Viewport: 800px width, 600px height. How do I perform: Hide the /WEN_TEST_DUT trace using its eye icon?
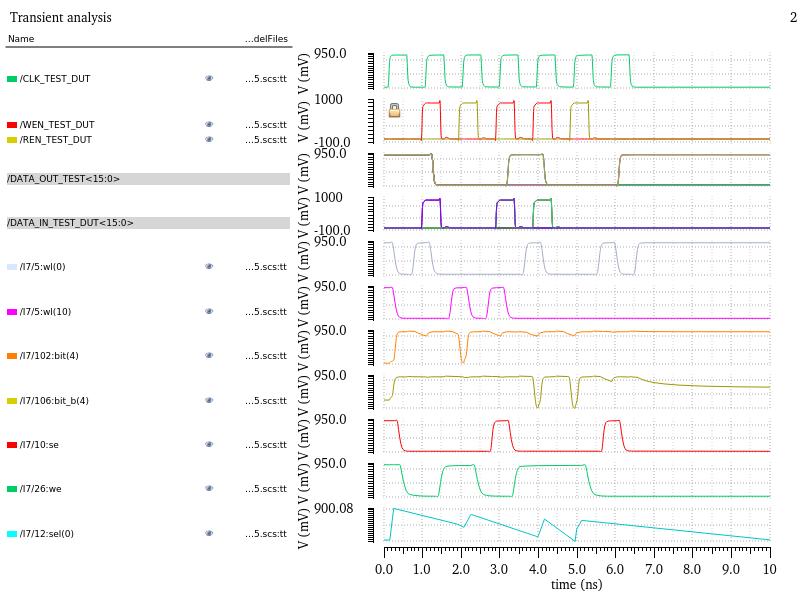[x=209, y=125]
